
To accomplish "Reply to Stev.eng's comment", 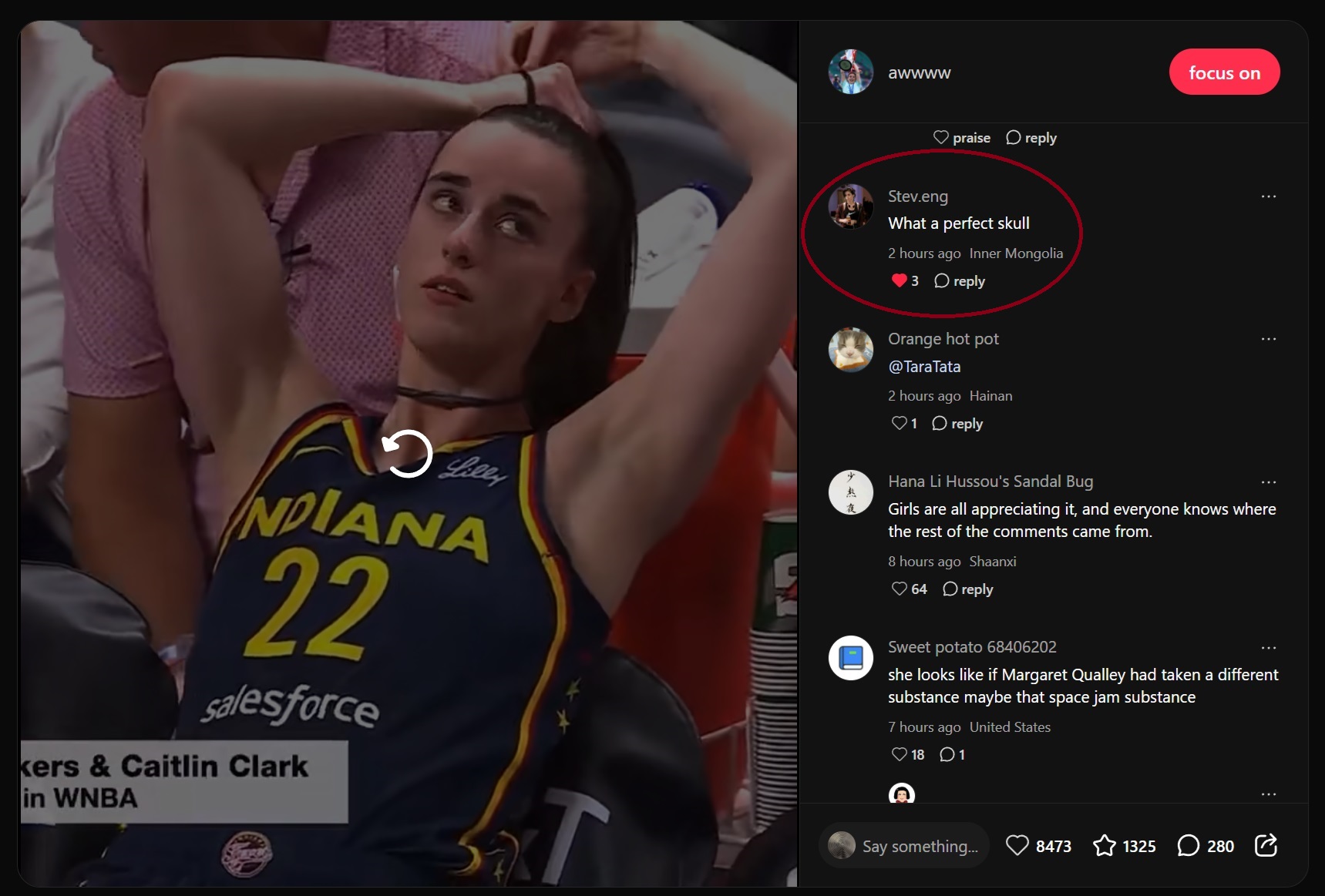I will click(960, 281).
